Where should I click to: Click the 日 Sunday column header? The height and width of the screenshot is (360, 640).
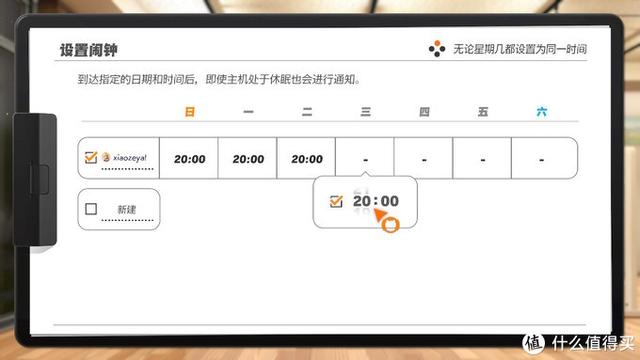pyautogui.click(x=190, y=112)
